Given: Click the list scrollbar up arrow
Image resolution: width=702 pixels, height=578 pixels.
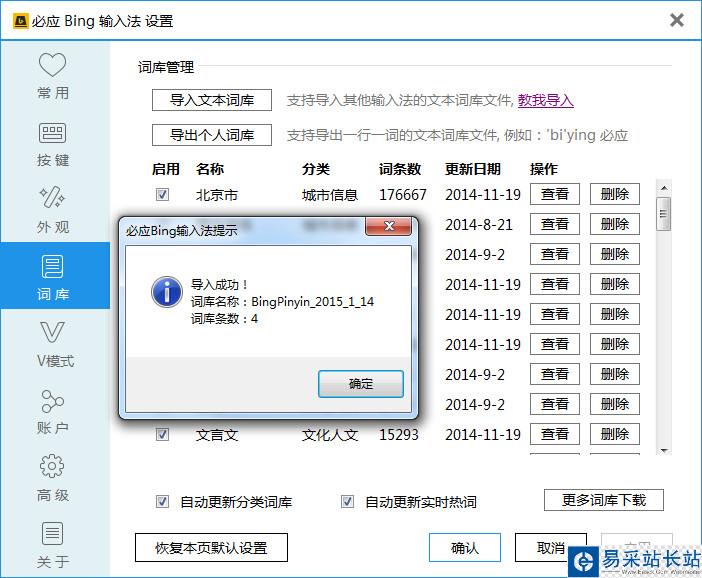Looking at the screenshot, I should [664, 188].
